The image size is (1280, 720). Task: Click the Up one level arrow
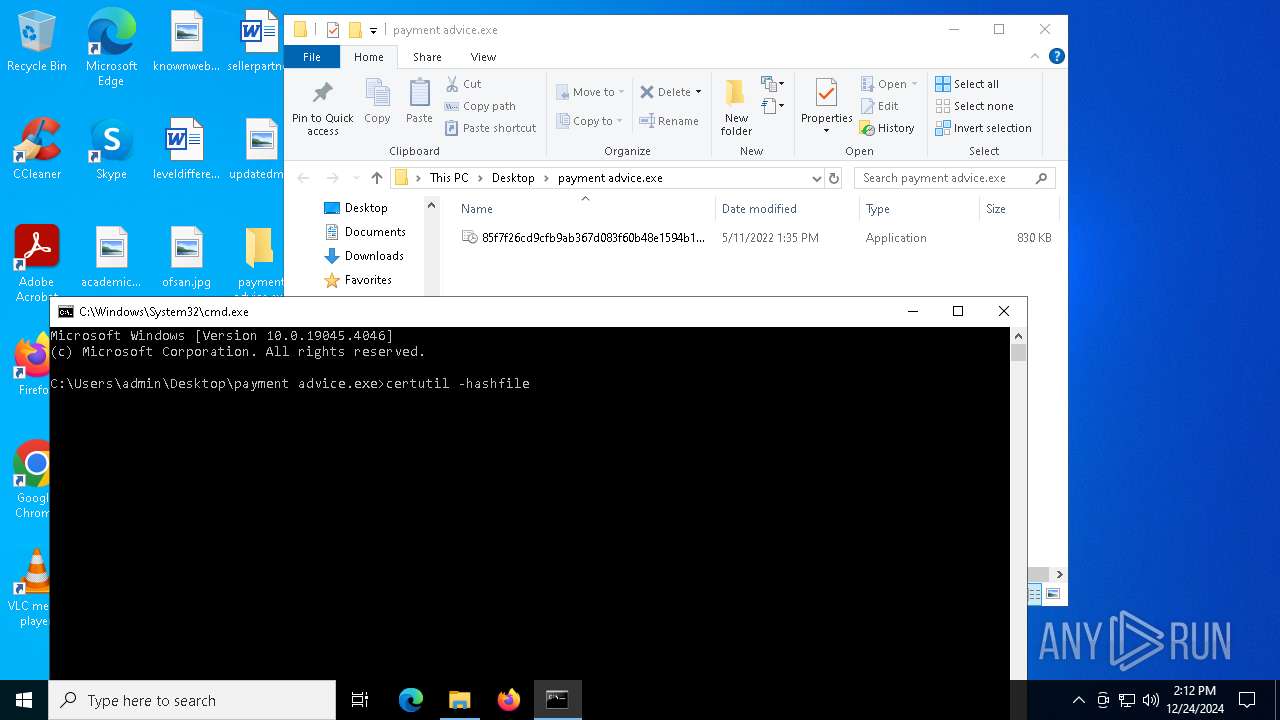coord(376,178)
